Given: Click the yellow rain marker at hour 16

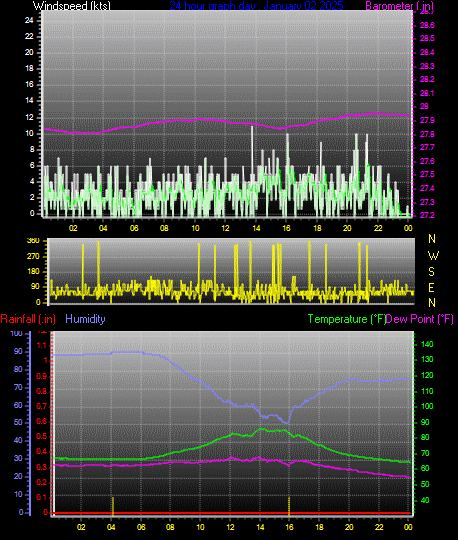Looking at the screenshot, I should pos(289,506).
